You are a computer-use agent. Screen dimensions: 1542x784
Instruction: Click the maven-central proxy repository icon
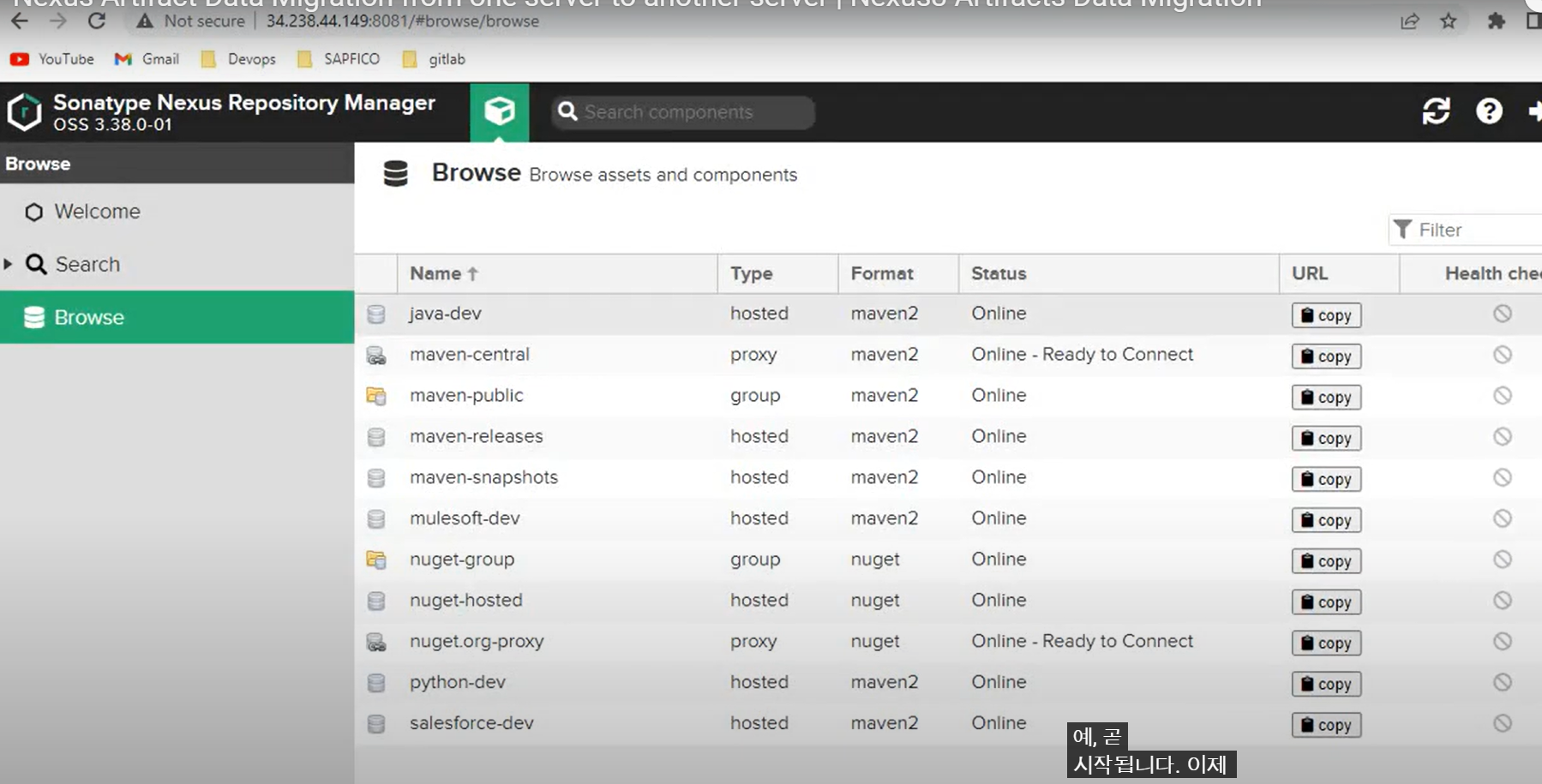(376, 355)
